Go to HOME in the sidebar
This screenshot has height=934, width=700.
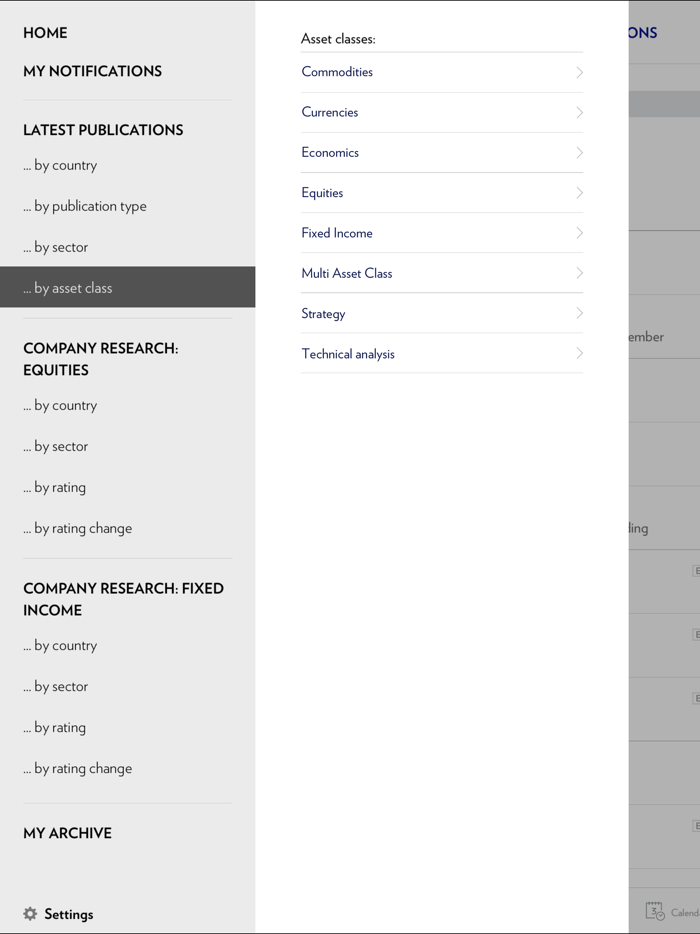tap(45, 33)
